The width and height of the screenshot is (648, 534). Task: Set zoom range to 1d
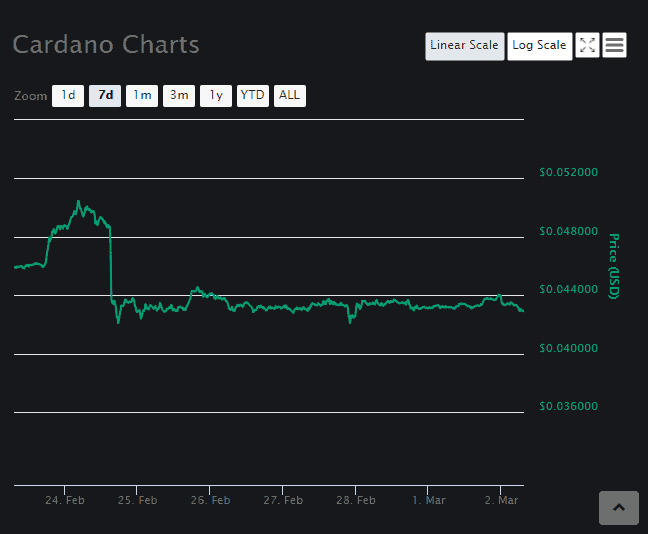68,96
